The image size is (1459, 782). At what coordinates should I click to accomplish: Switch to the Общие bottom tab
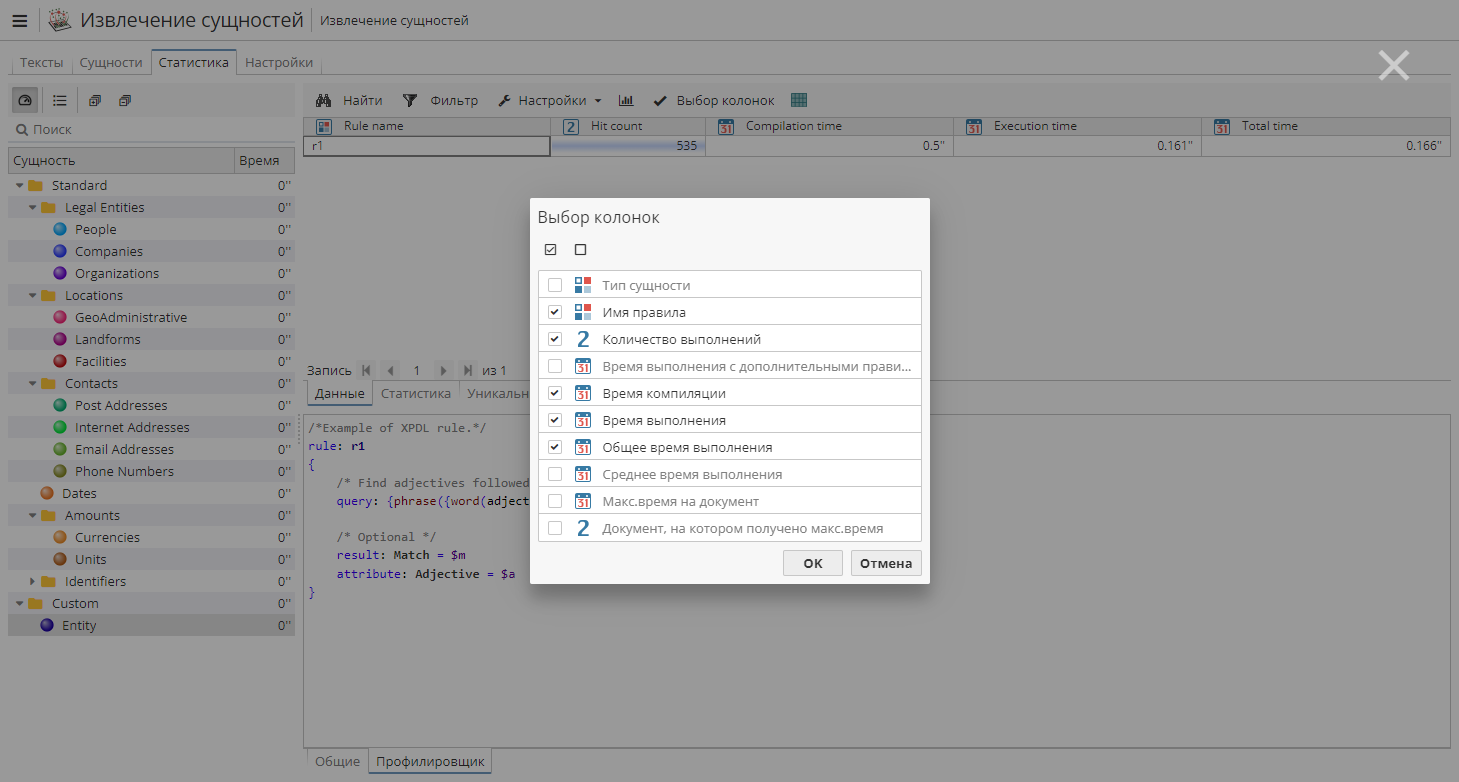337,761
